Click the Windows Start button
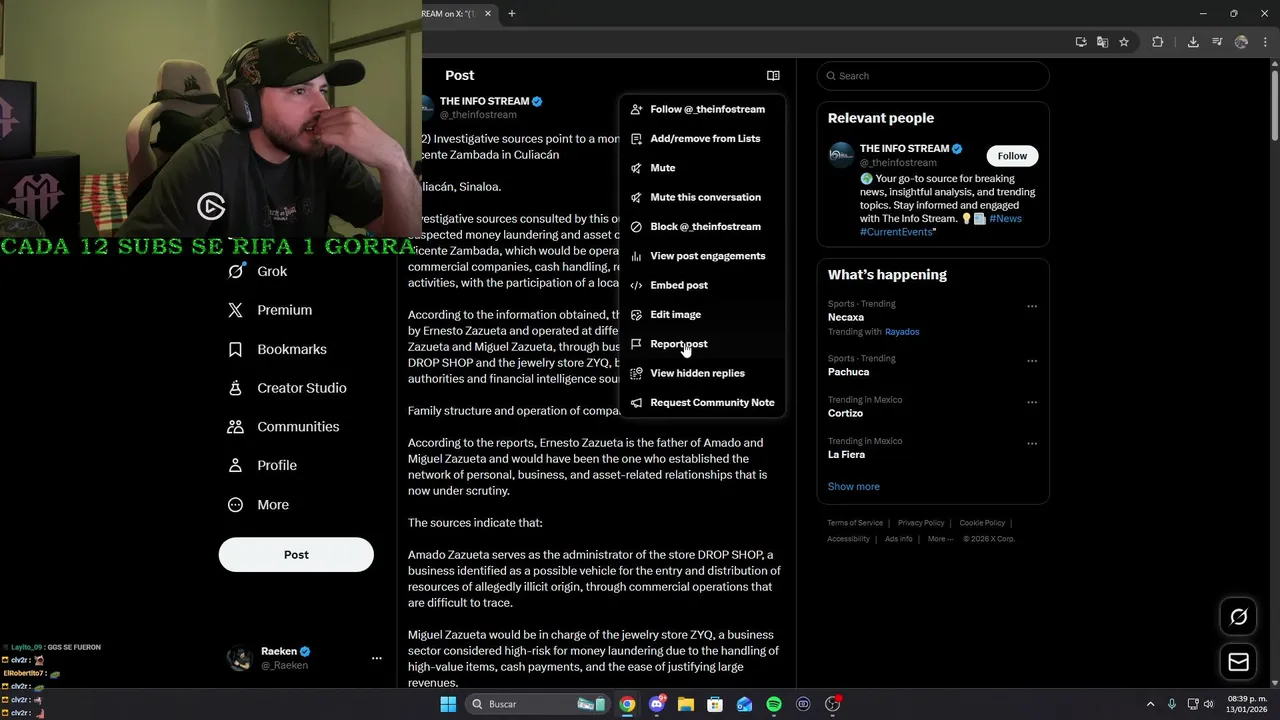 pos(448,704)
